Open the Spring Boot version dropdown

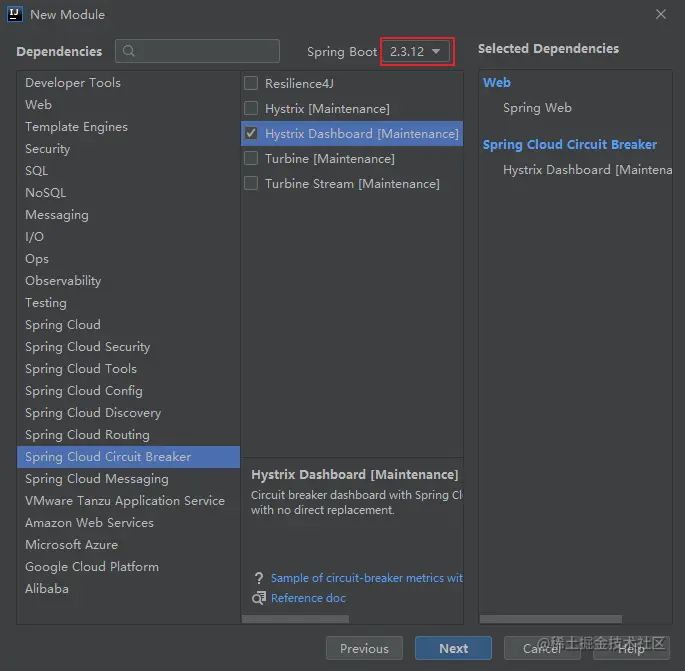coord(415,51)
